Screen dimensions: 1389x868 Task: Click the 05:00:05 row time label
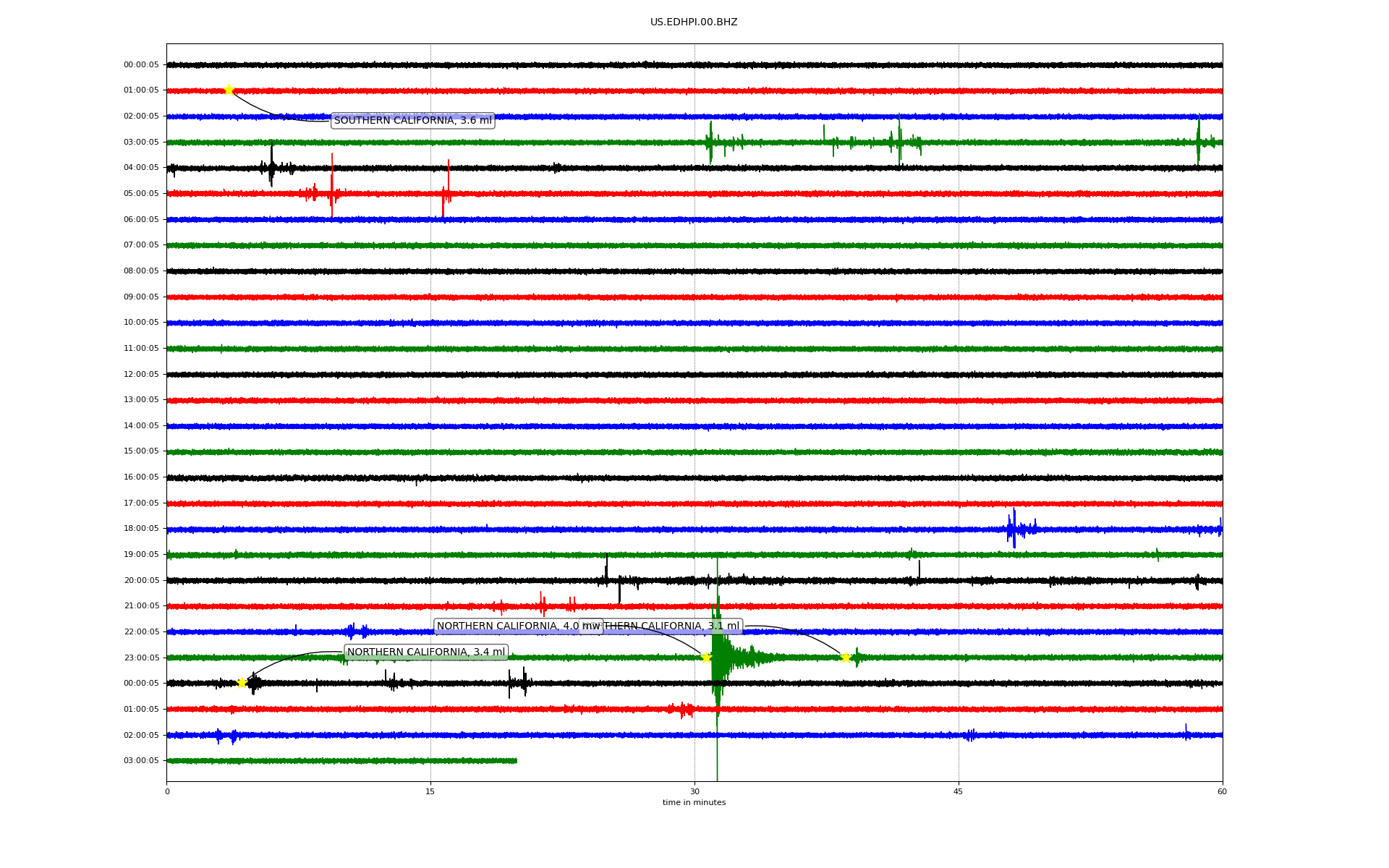(141, 194)
